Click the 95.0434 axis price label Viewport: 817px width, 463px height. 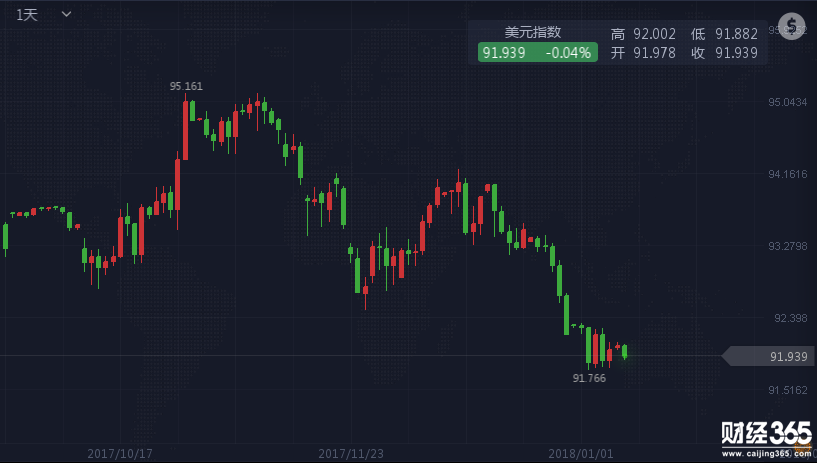[x=787, y=102]
